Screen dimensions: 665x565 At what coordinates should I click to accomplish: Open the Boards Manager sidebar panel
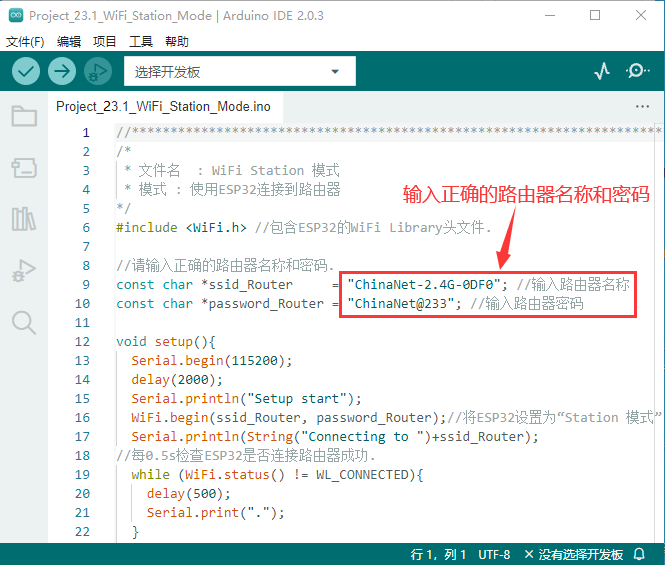[x=24, y=168]
